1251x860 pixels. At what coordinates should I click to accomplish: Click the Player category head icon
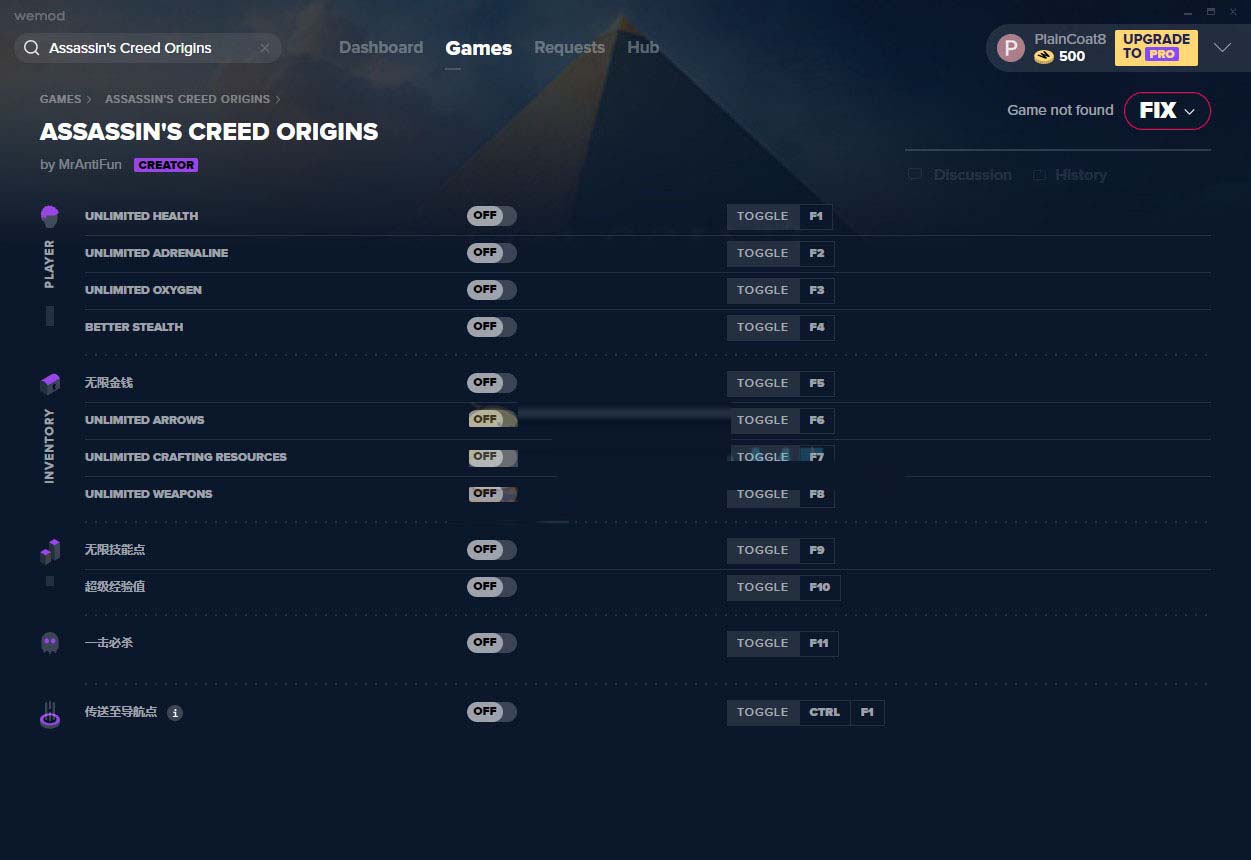tap(50, 216)
